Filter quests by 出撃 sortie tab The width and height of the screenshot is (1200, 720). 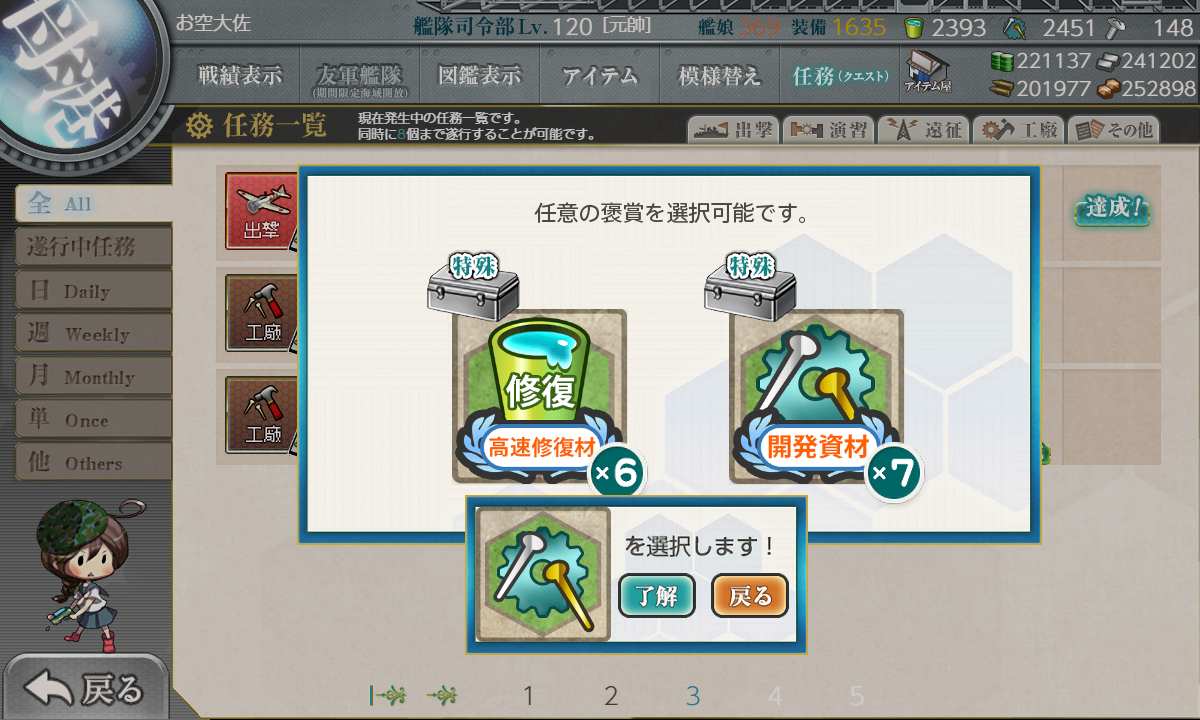(732, 129)
